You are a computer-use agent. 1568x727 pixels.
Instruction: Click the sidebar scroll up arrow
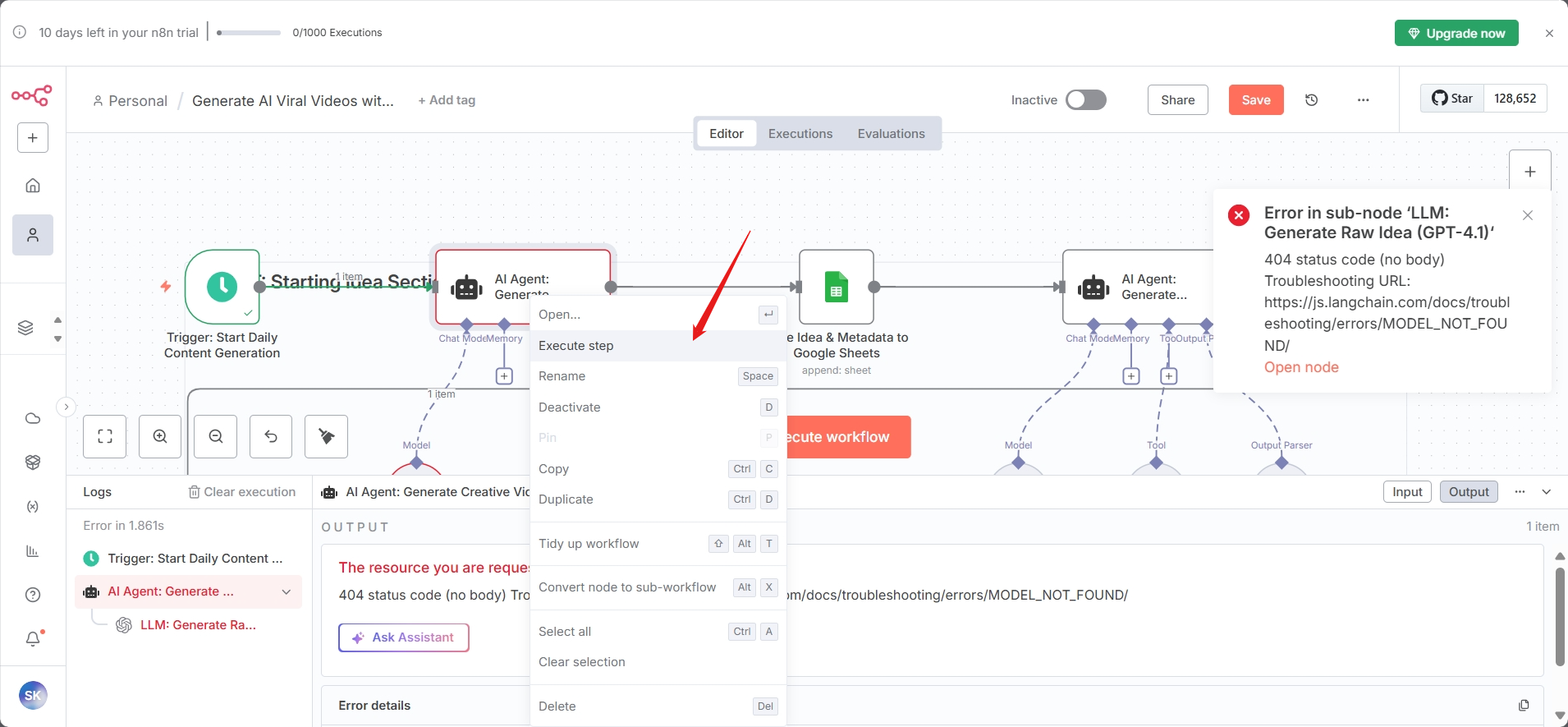tap(57, 320)
